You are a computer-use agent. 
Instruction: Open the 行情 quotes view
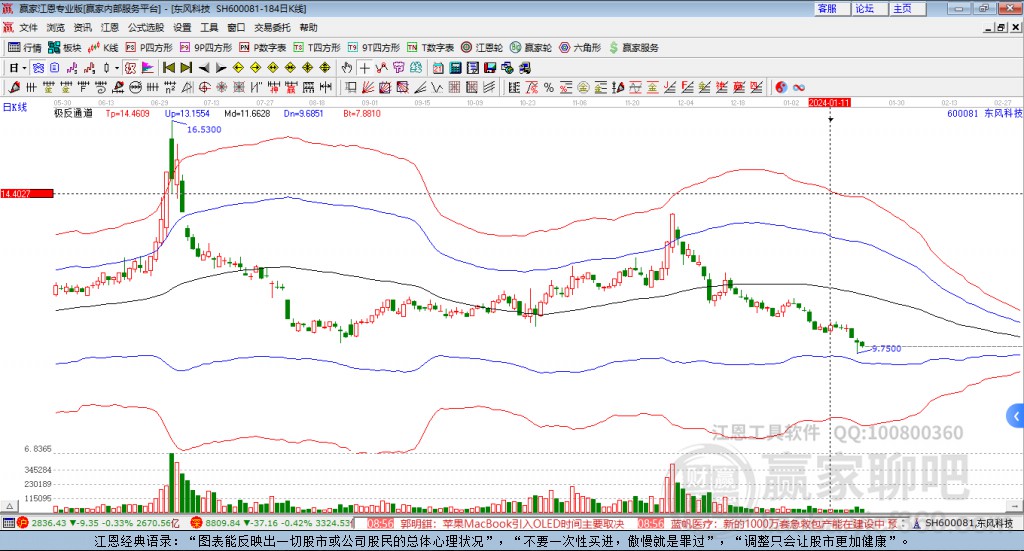click(x=25, y=47)
